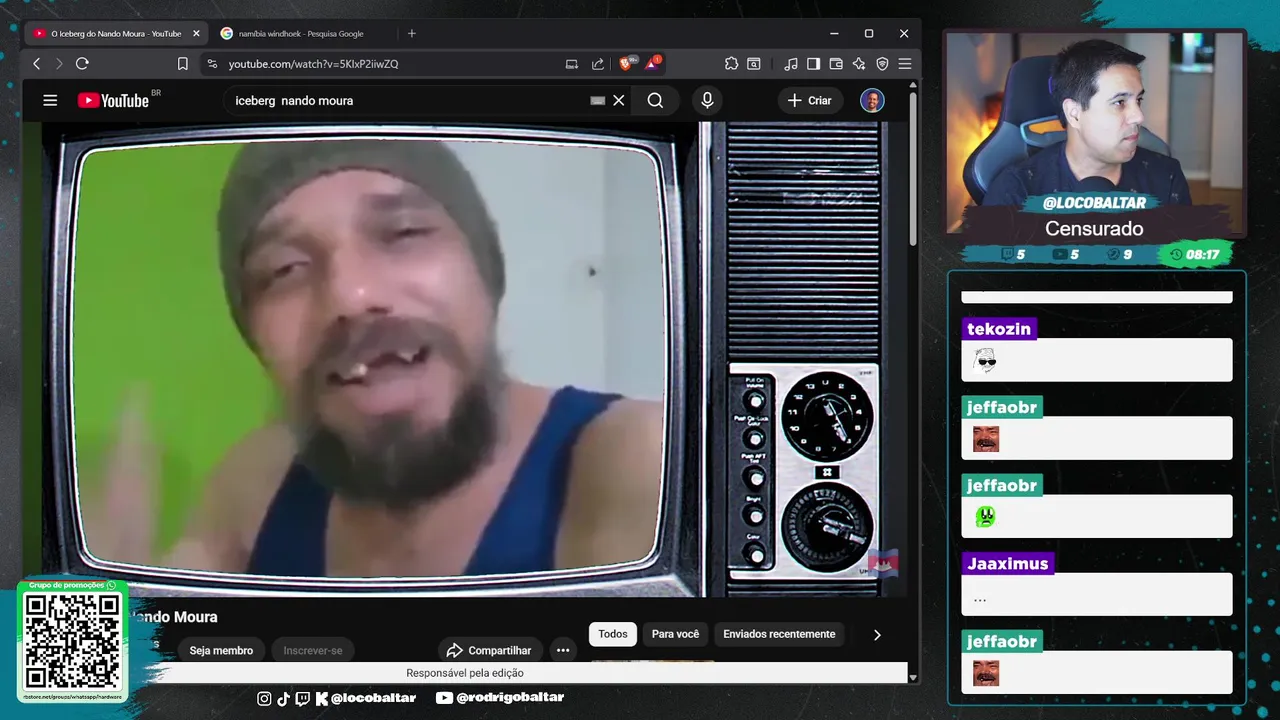Click the Twitch icon in overlay footer

[302, 698]
